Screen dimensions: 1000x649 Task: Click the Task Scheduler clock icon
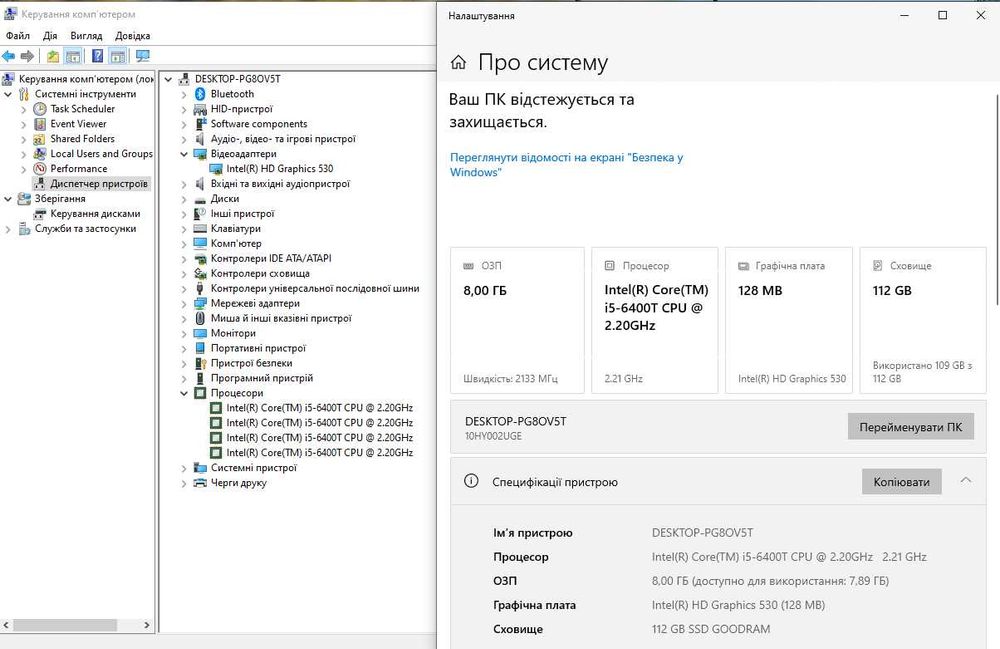point(40,109)
